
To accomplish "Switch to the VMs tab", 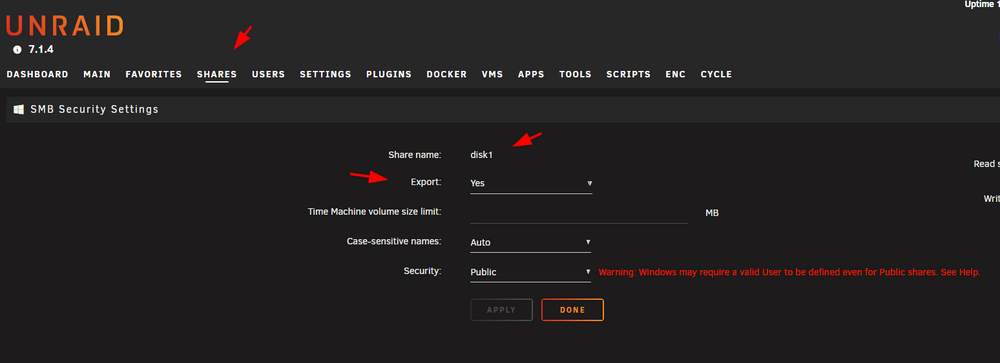I will [492, 74].
